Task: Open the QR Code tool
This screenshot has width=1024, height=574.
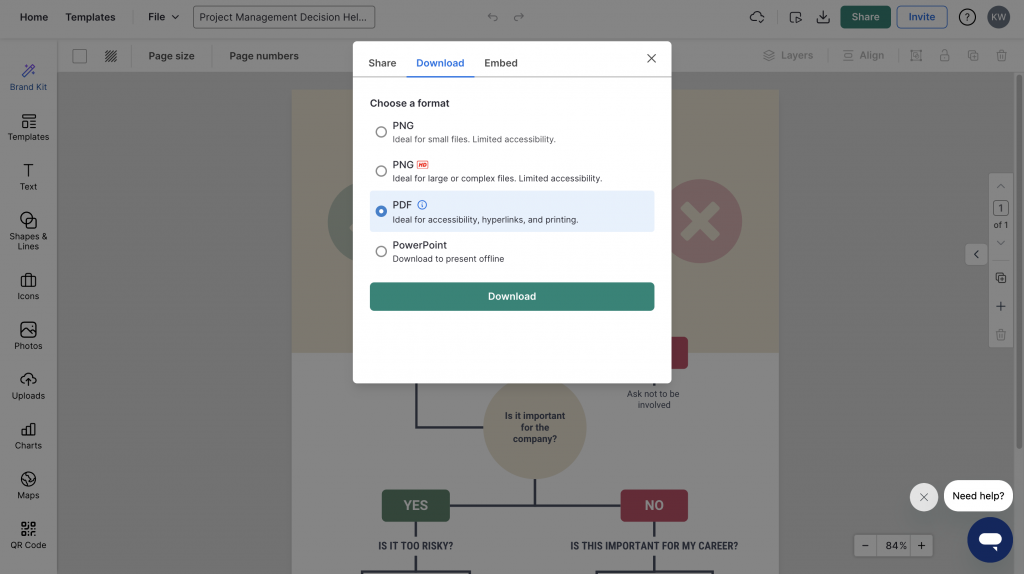Action: 28,534
